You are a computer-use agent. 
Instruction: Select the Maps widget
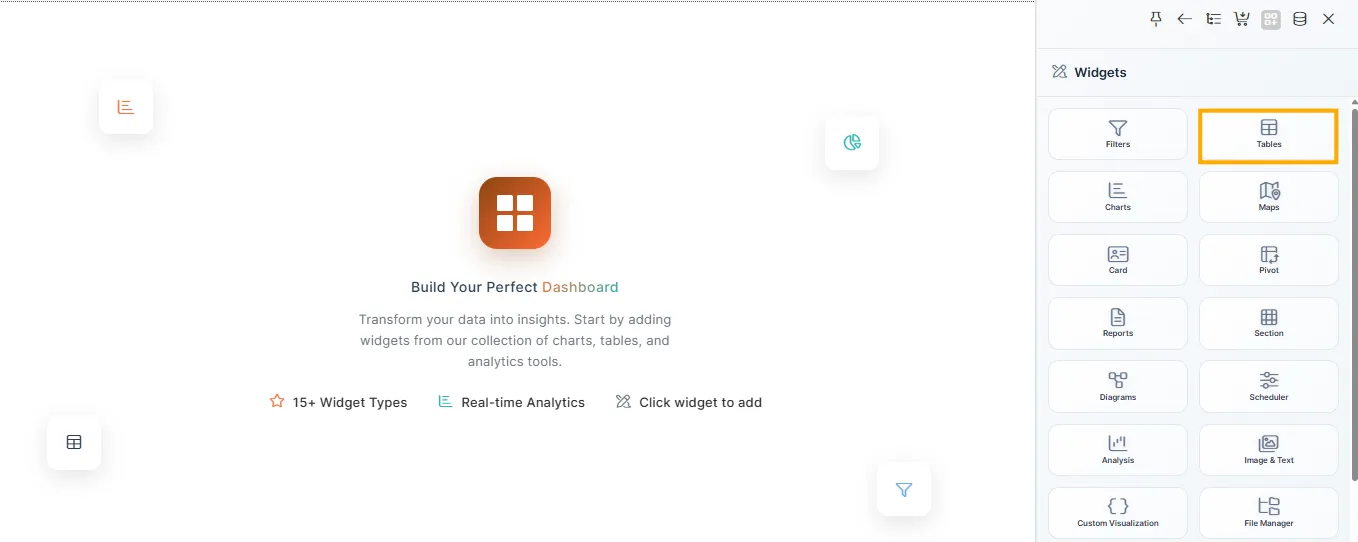coord(1268,197)
